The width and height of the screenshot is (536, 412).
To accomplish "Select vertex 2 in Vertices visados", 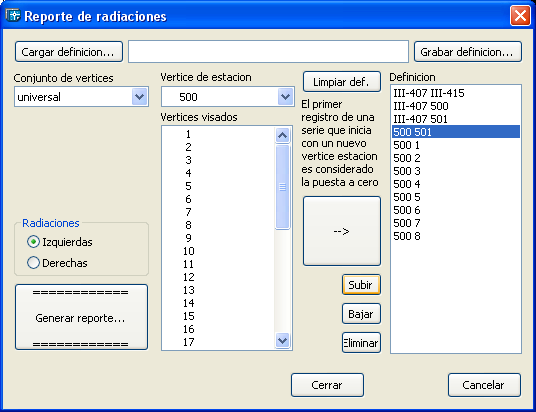I will 218,147.
